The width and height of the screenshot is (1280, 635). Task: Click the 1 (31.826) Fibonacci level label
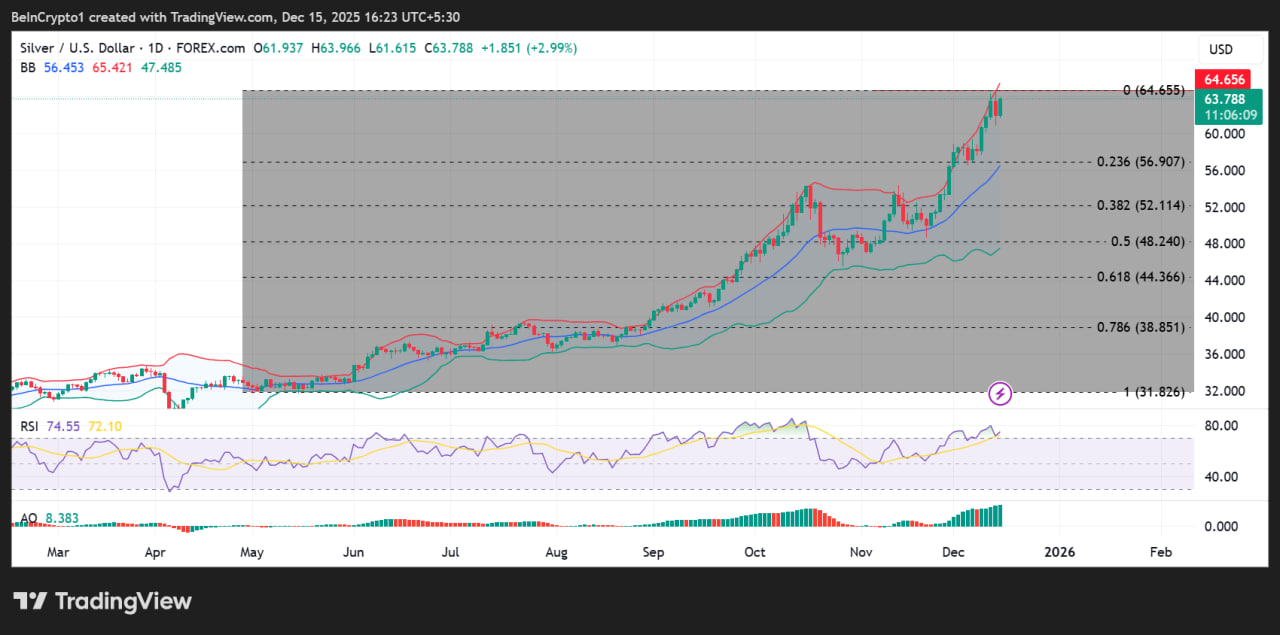[1154, 392]
